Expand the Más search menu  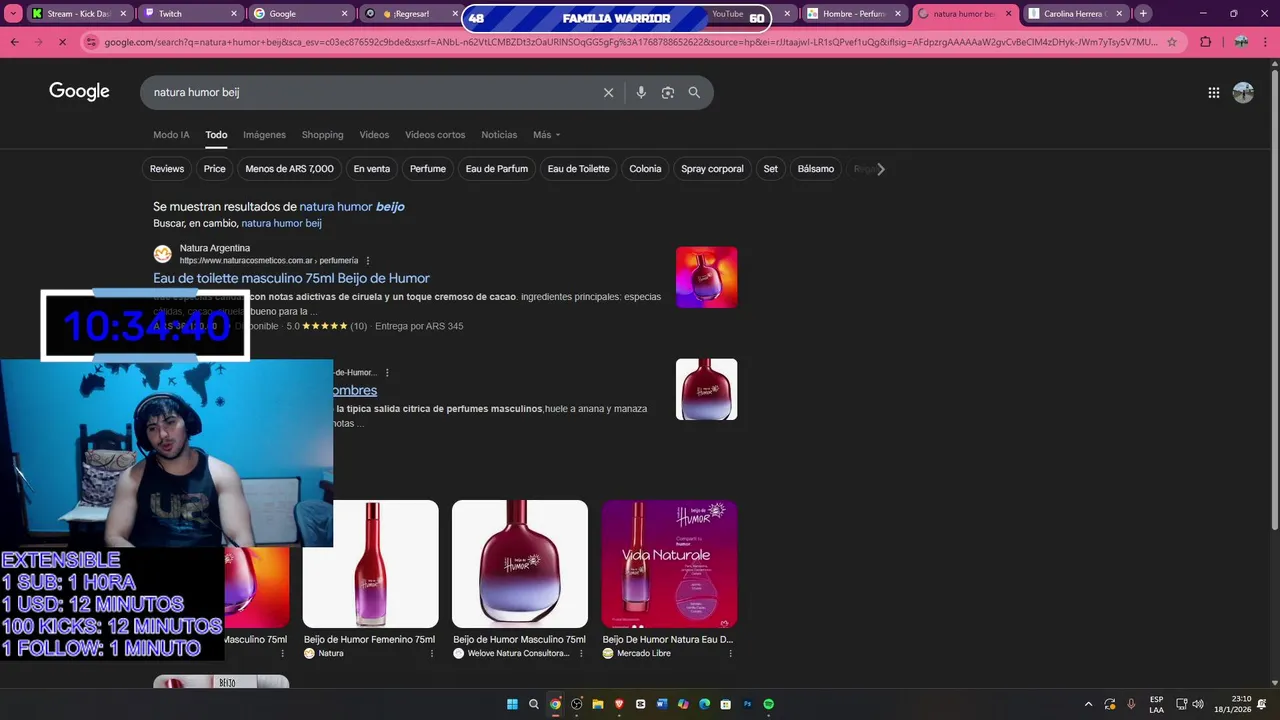coord(546,135)
